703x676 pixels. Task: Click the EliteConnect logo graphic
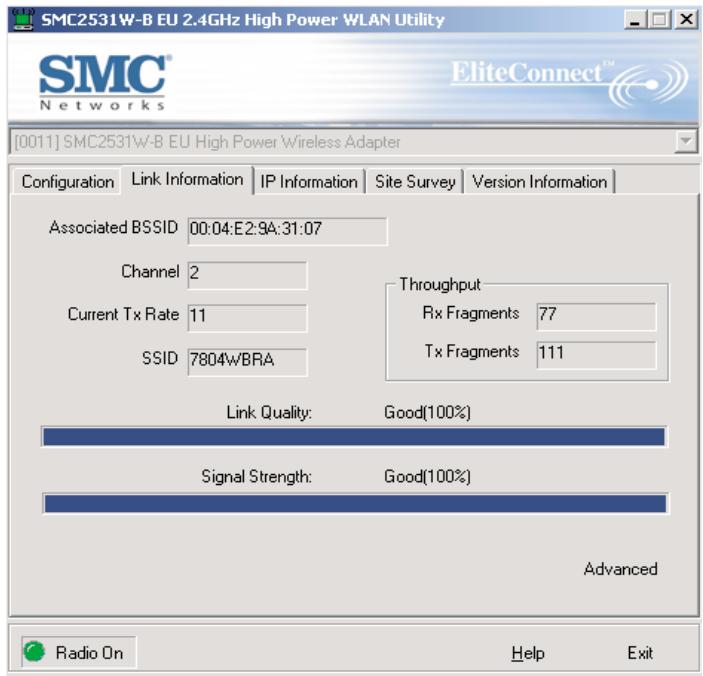coord(569,82)
